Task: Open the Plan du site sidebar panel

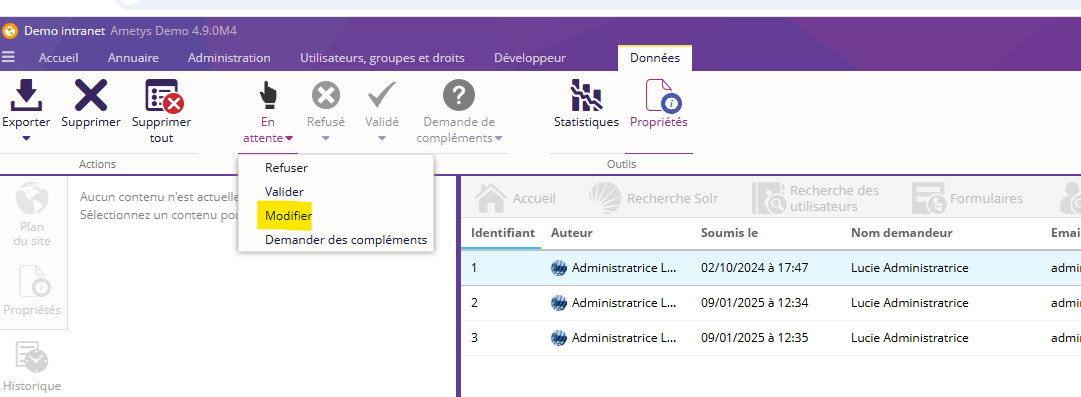Action: coord(32,214)
